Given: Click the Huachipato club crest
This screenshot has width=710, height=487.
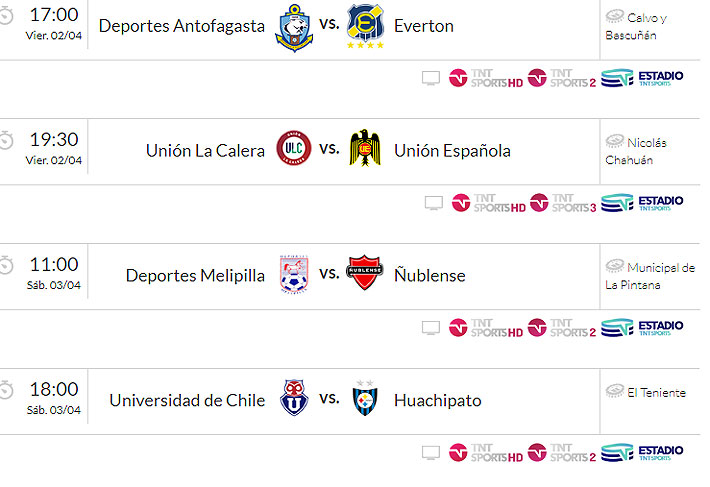Looking at the screenshot, I should click(364, 400).
